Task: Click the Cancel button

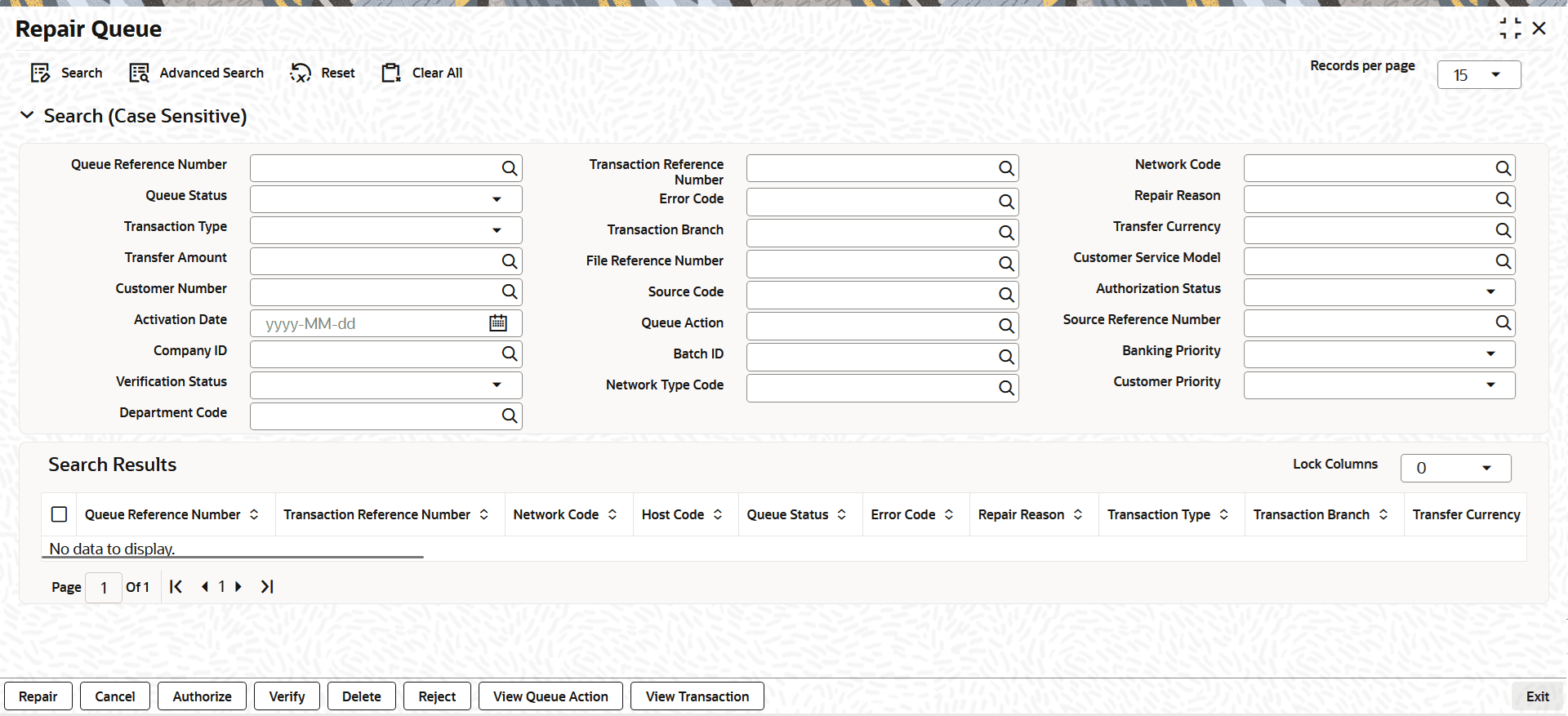Action: coord(115,696)
